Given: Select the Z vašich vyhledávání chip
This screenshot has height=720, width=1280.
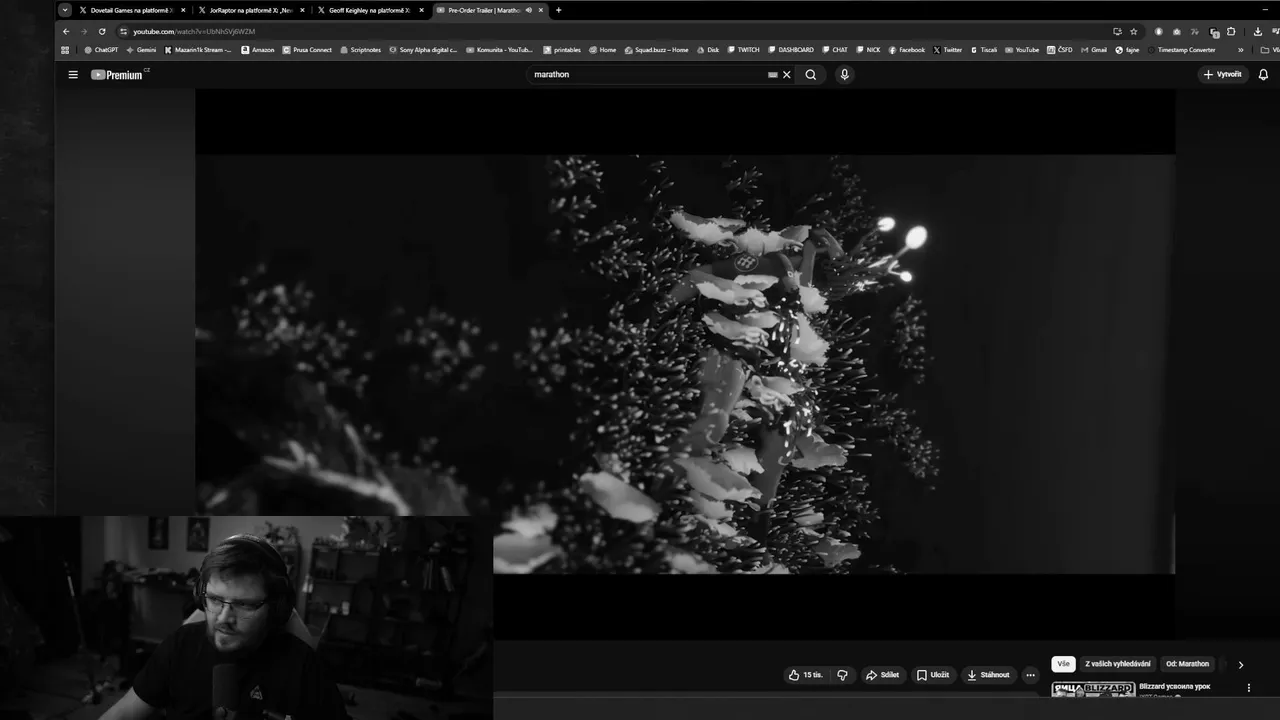Looking at the screenshot, I should tap(1117, 664).
